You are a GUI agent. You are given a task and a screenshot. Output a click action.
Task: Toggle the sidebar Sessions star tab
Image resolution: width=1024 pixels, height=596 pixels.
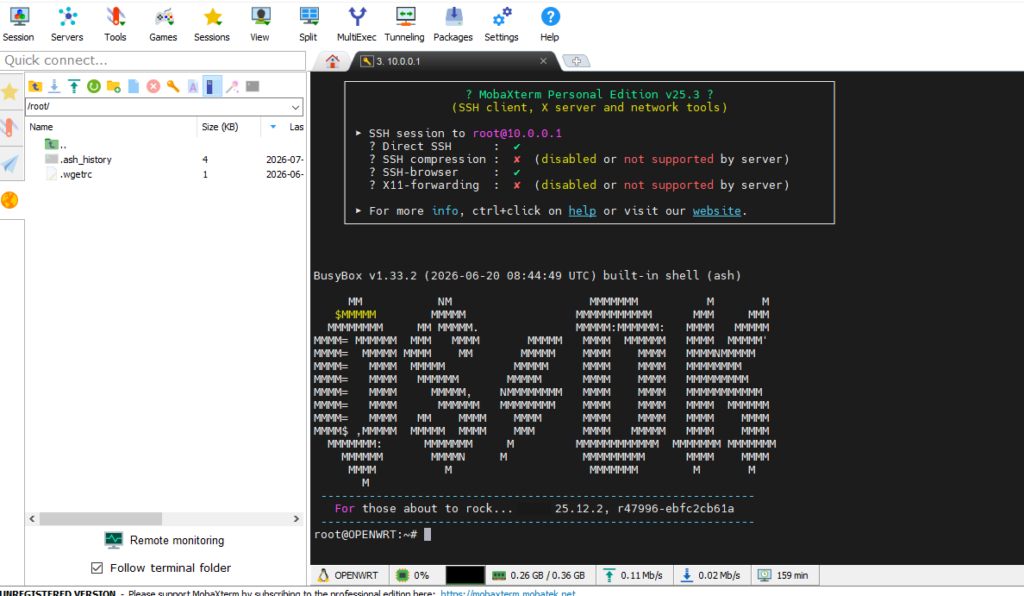[10, 92]
